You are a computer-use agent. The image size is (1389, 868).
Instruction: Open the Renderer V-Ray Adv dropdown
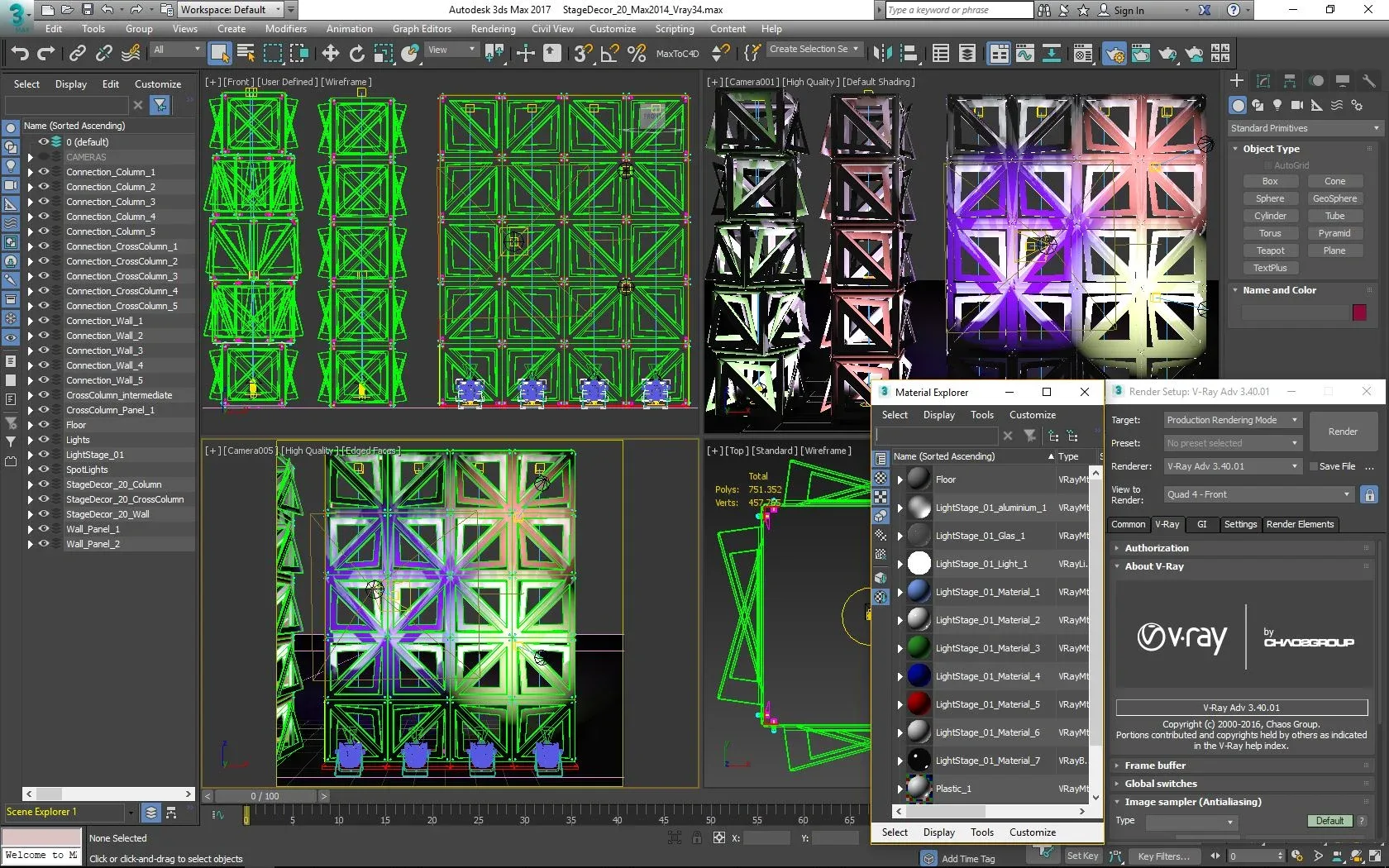click(1233, 466)
